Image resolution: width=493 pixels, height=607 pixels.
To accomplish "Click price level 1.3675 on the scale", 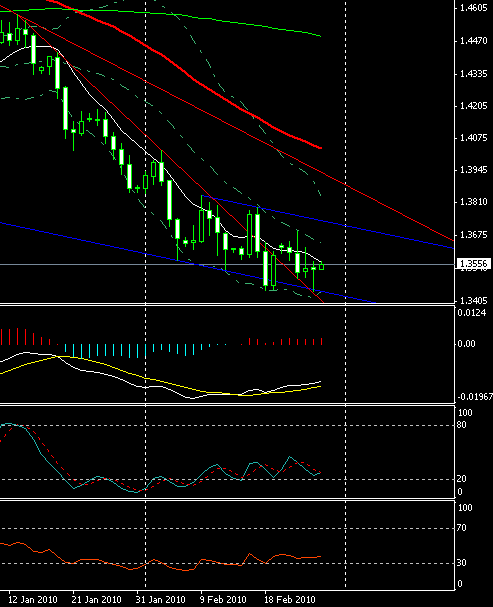I will click(x=473, y=235).
